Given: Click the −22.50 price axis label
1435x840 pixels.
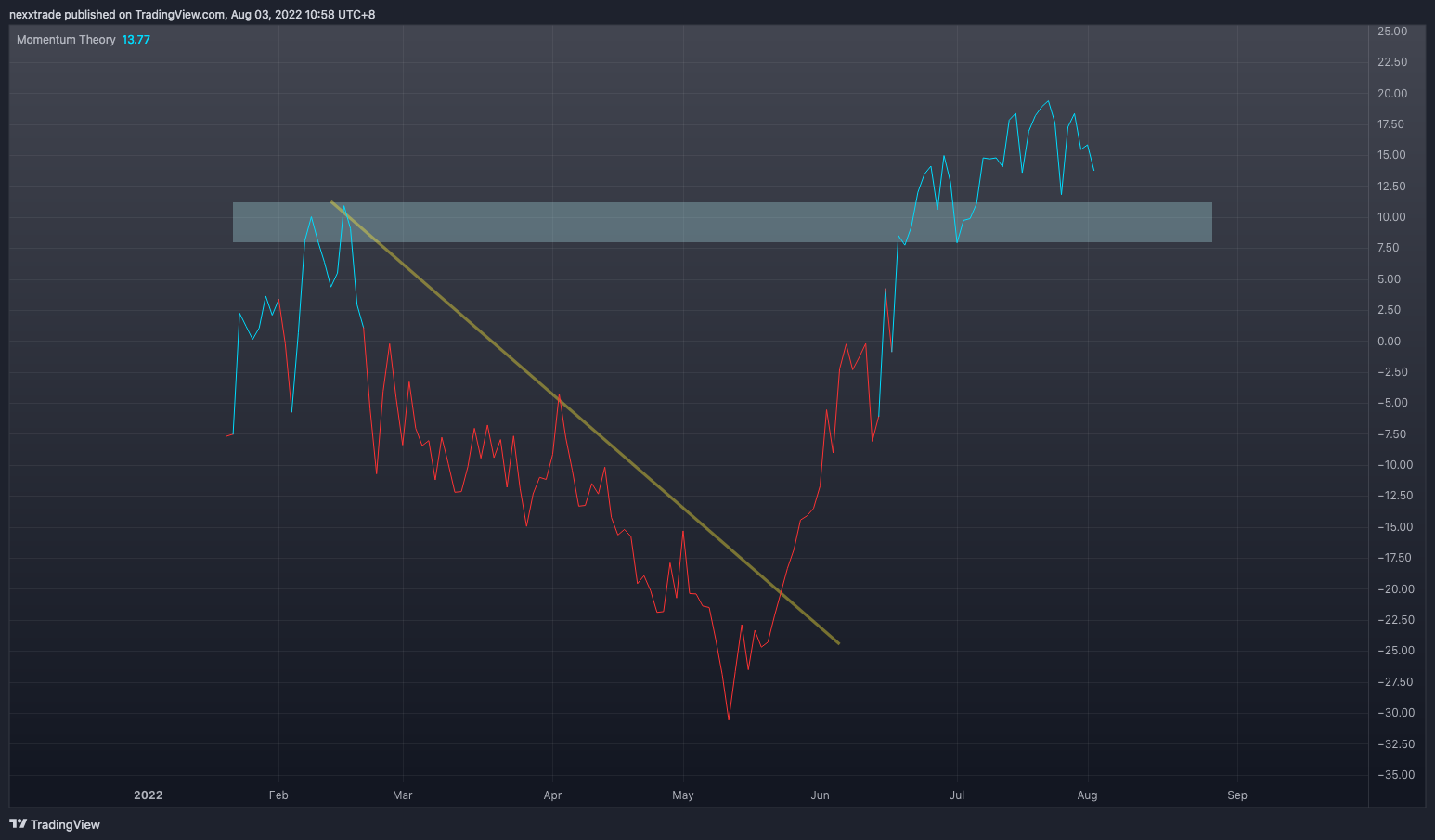Looking at the screenshot, I should click(x=1396, y=620).
